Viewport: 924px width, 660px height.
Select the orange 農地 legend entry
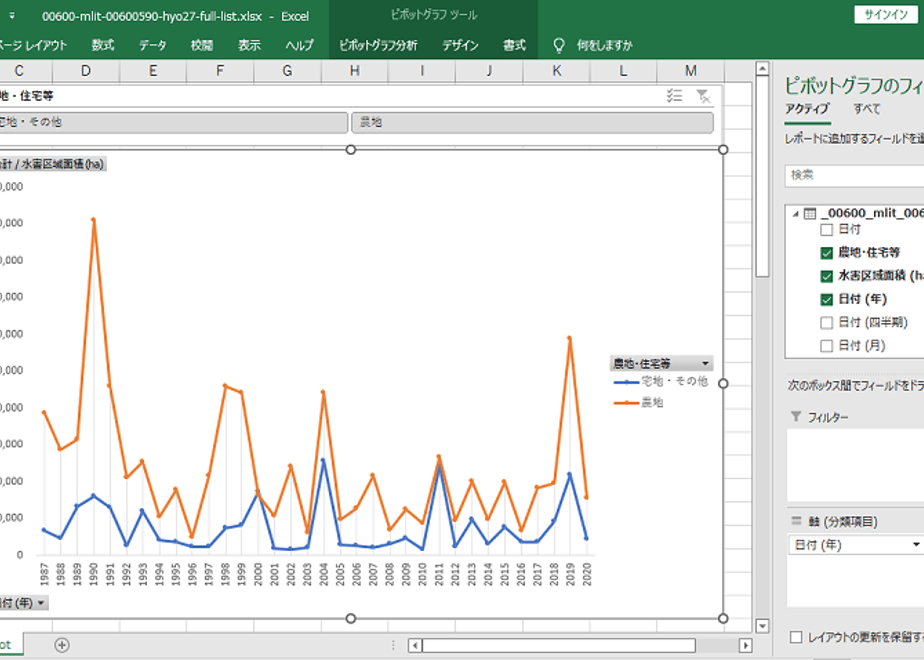click(638, 402)
